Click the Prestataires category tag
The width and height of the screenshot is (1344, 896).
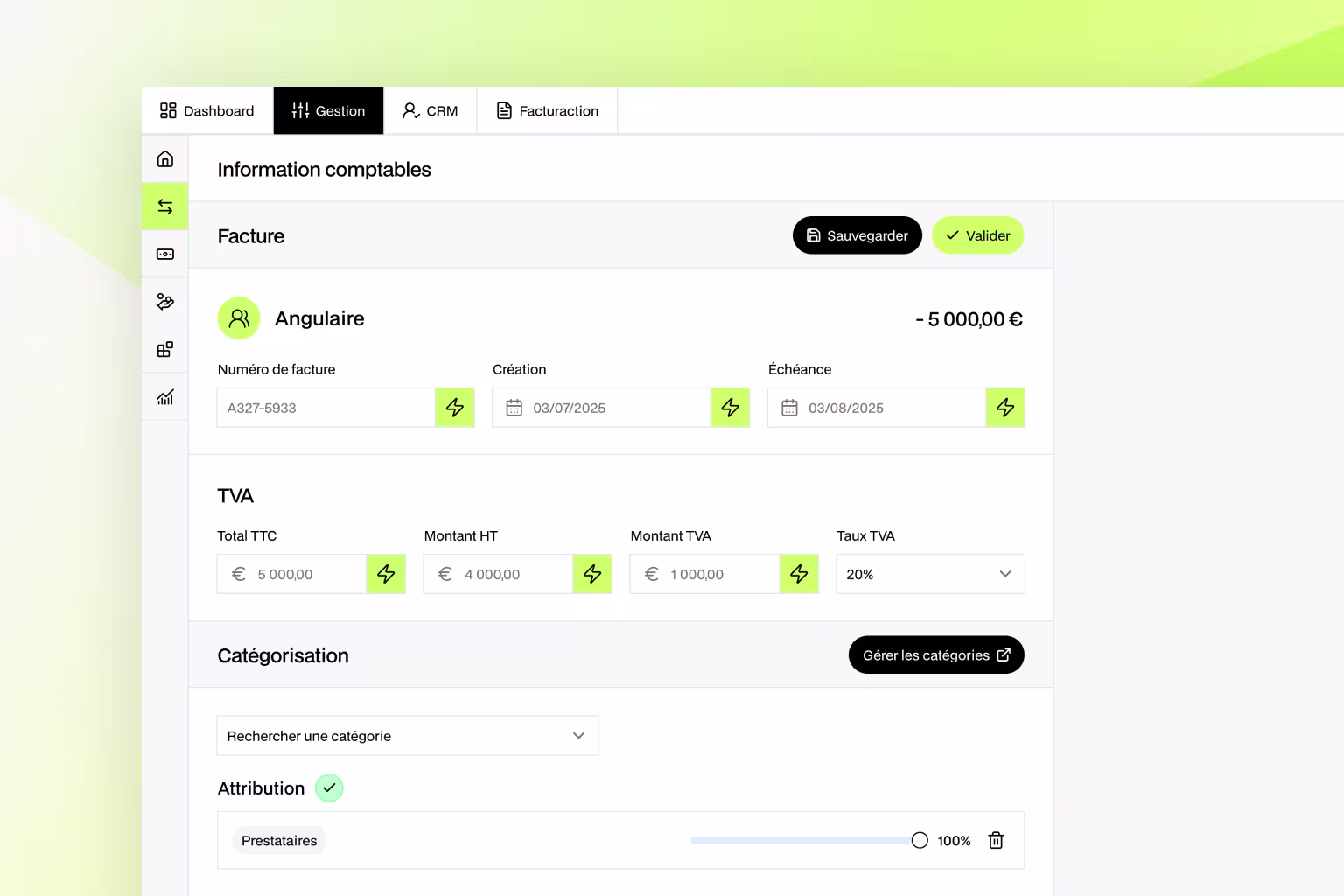pyautogui.click(x=279, y=841)
